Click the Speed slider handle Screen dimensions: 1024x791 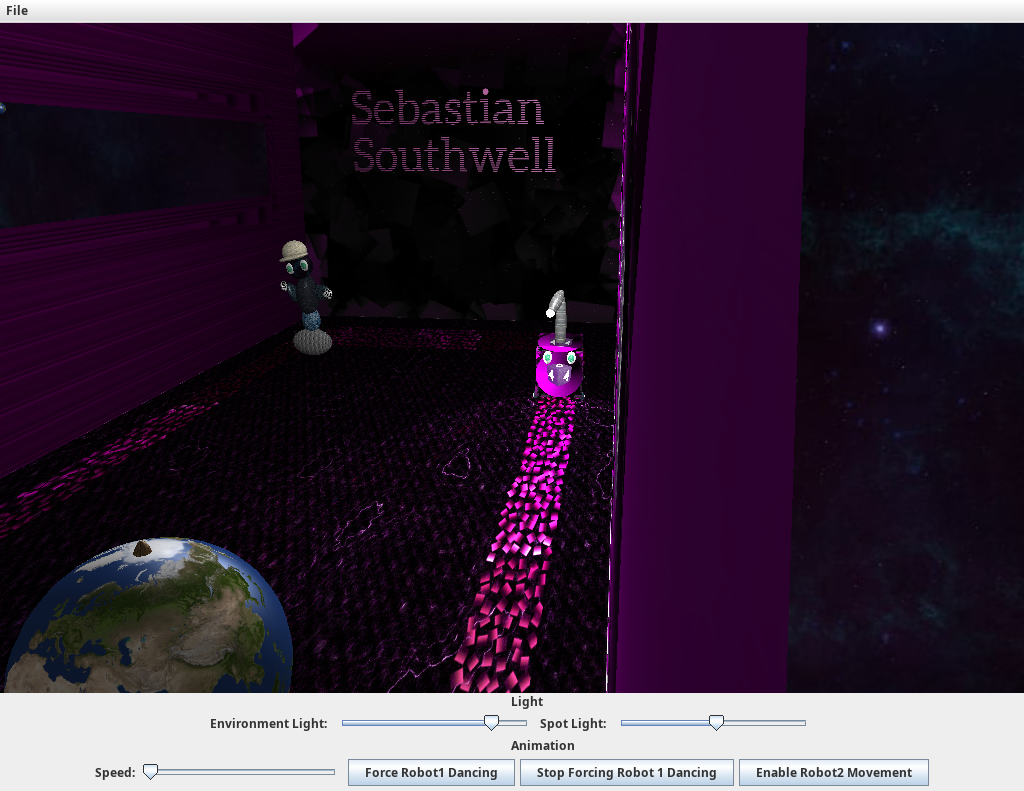[x=150, y=772]
